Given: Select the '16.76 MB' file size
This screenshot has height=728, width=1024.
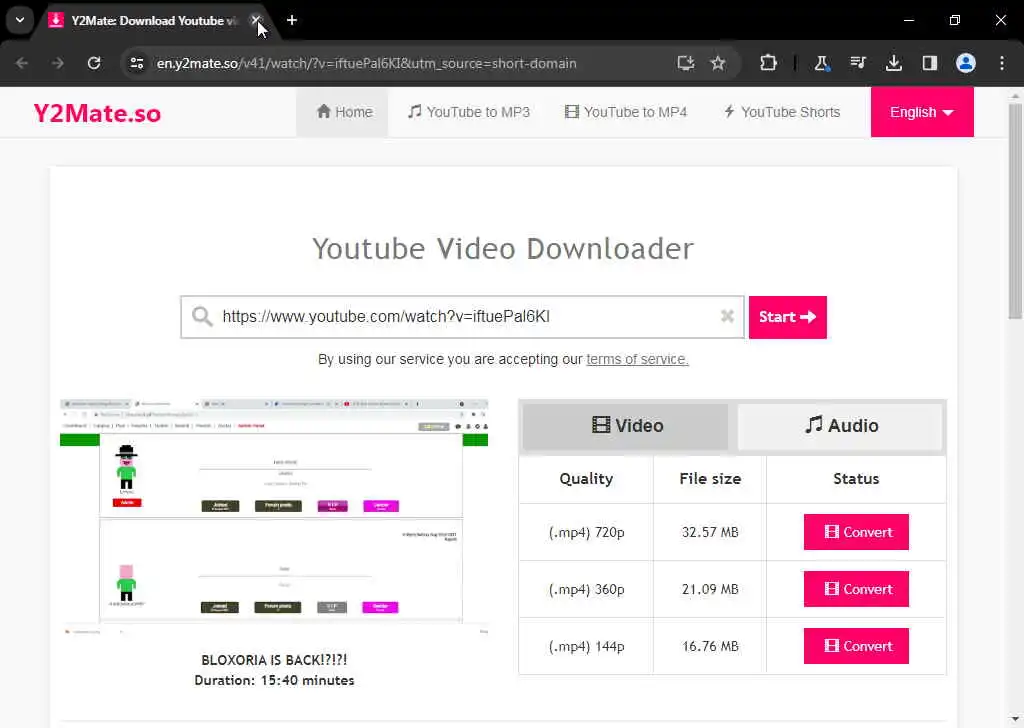Looking at the screenshot, I should 710,646.
